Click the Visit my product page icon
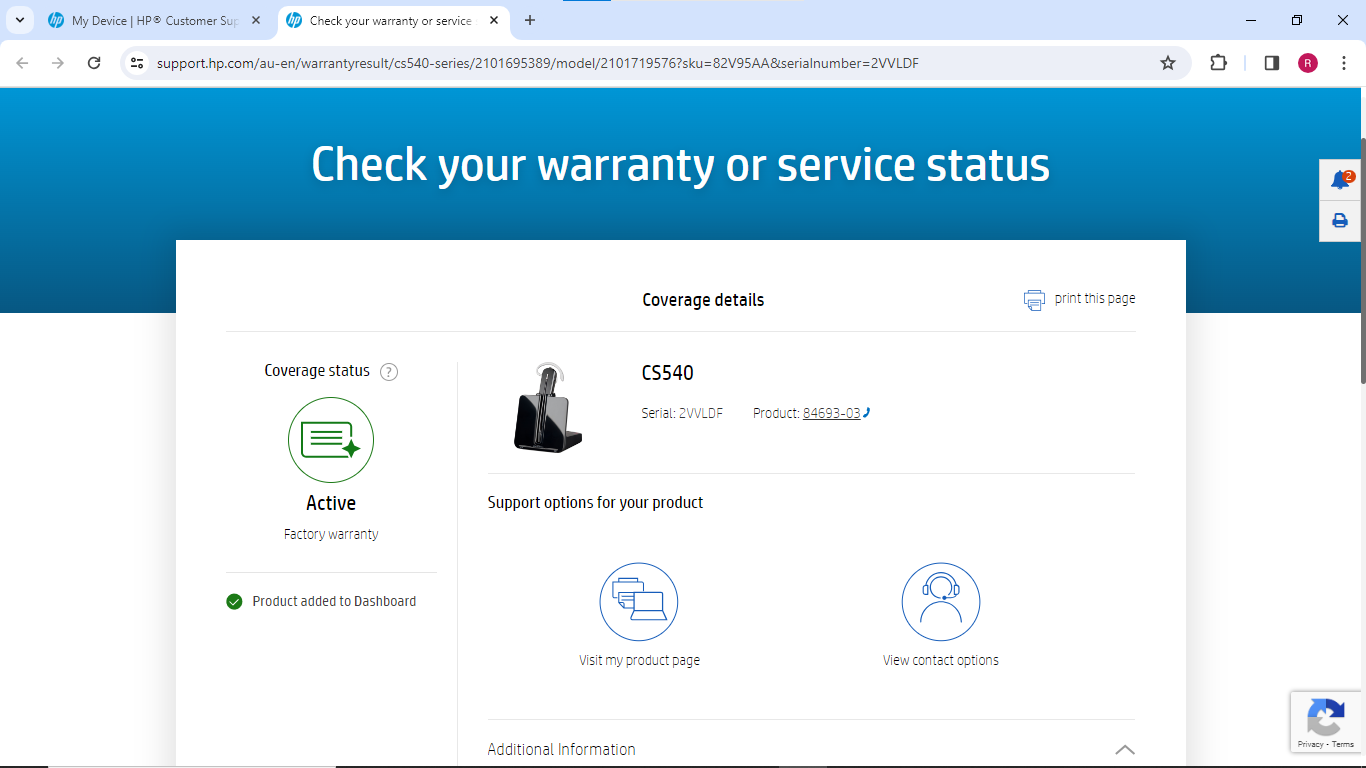1366x768 pixels. point(639,601)
